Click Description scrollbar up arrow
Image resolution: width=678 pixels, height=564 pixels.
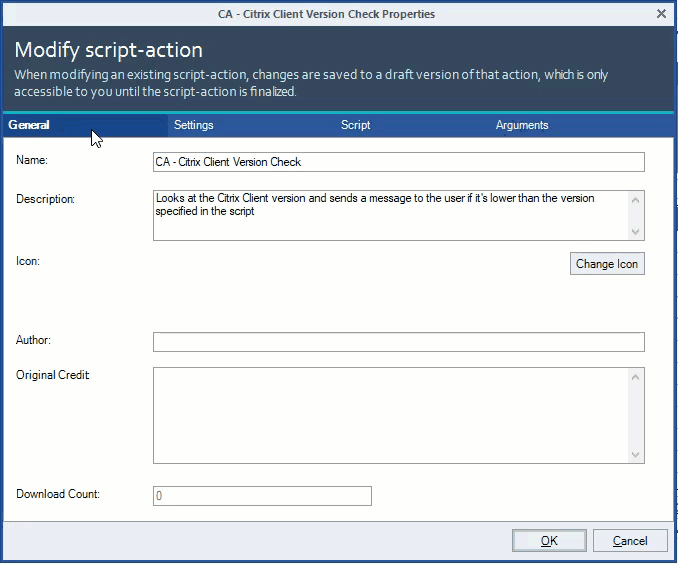click(635, 200)
